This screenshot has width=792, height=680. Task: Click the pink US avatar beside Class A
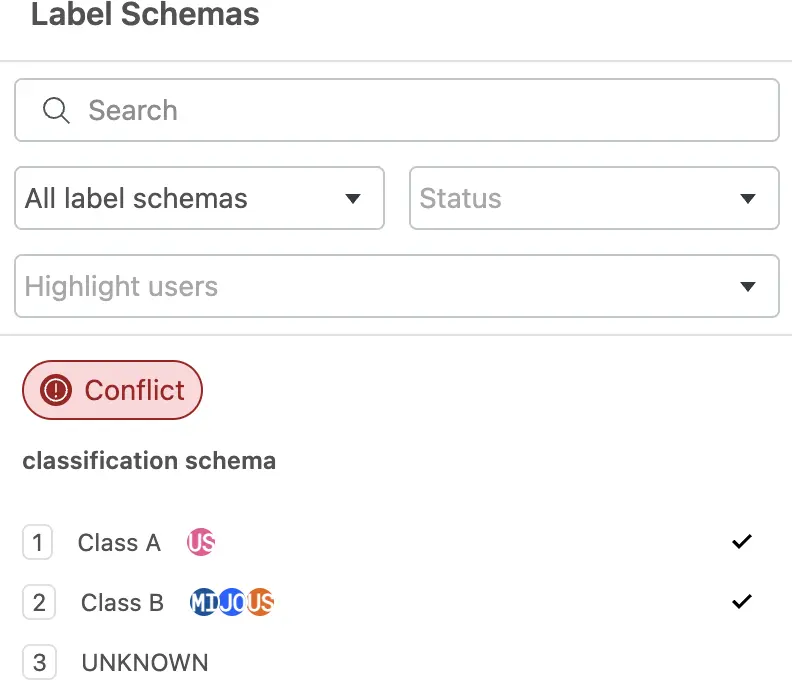tap(201, 542)
